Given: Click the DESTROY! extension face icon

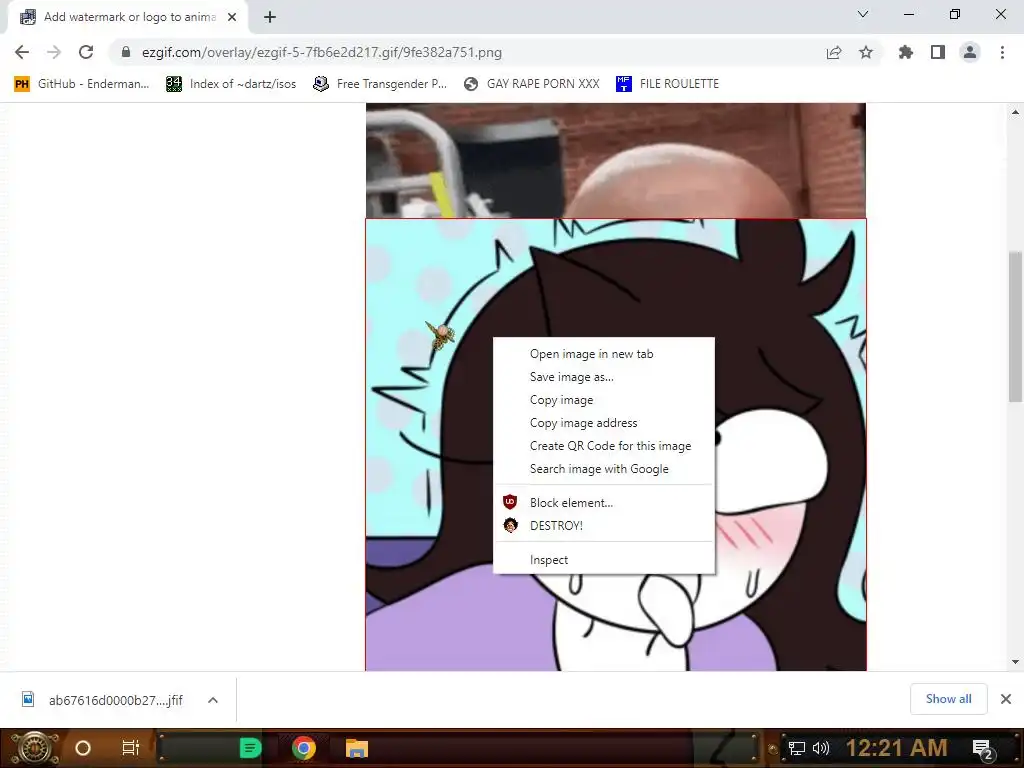Looking at the screenshot, I should (510, 525).
